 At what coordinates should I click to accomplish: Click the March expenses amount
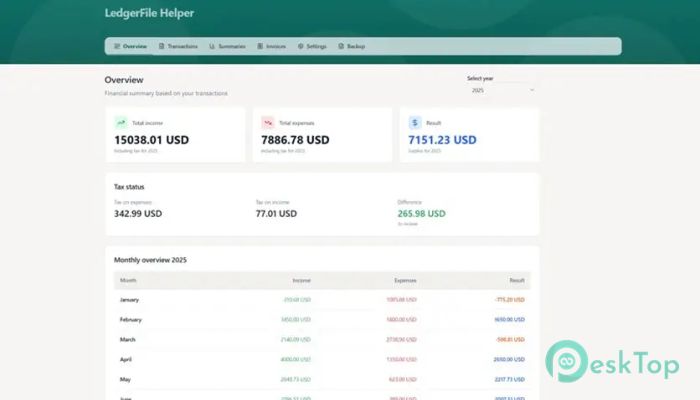[401, 340]
